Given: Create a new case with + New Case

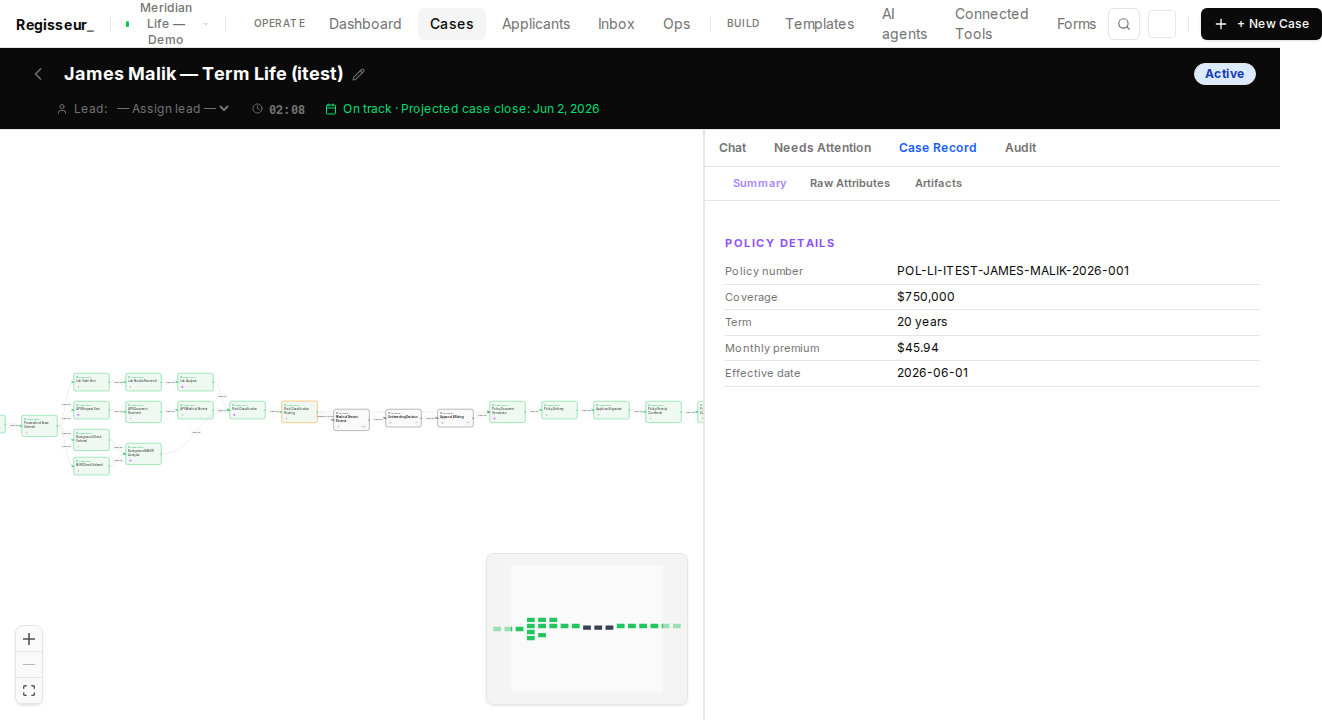Looking at the screenshot, I should tap(1261, 24).
